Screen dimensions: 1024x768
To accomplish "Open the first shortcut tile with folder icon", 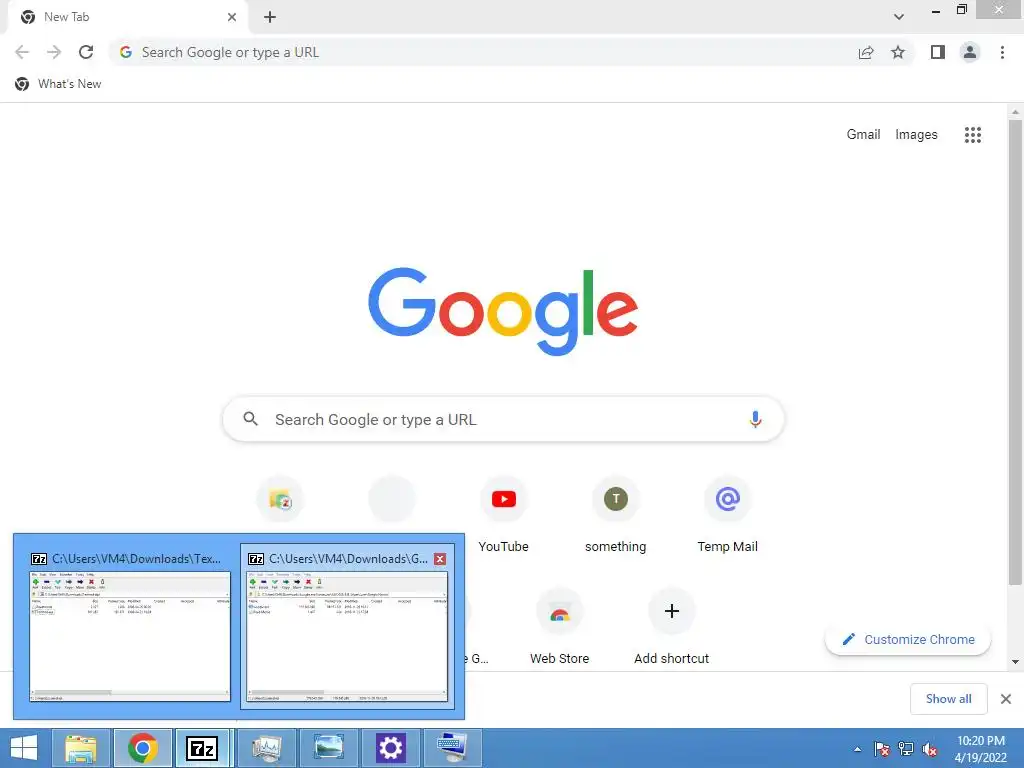I will click(x=280, y=500).
